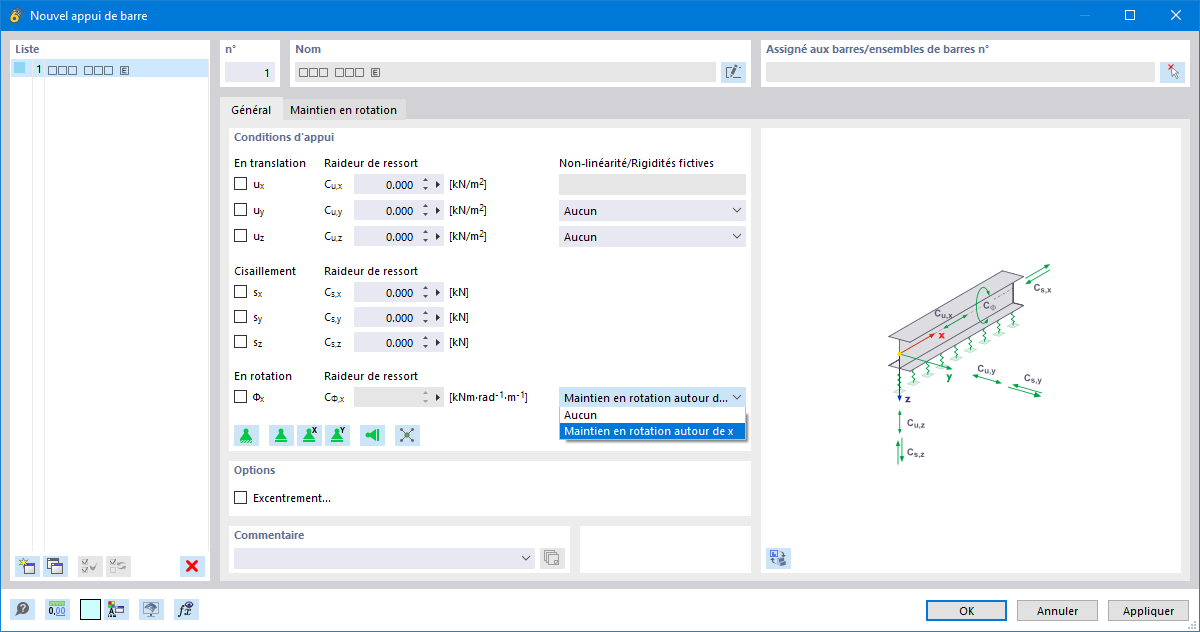This screenshot has height=632, width=1200.
Task: Delete list item with red X
Action: (192, 566)
